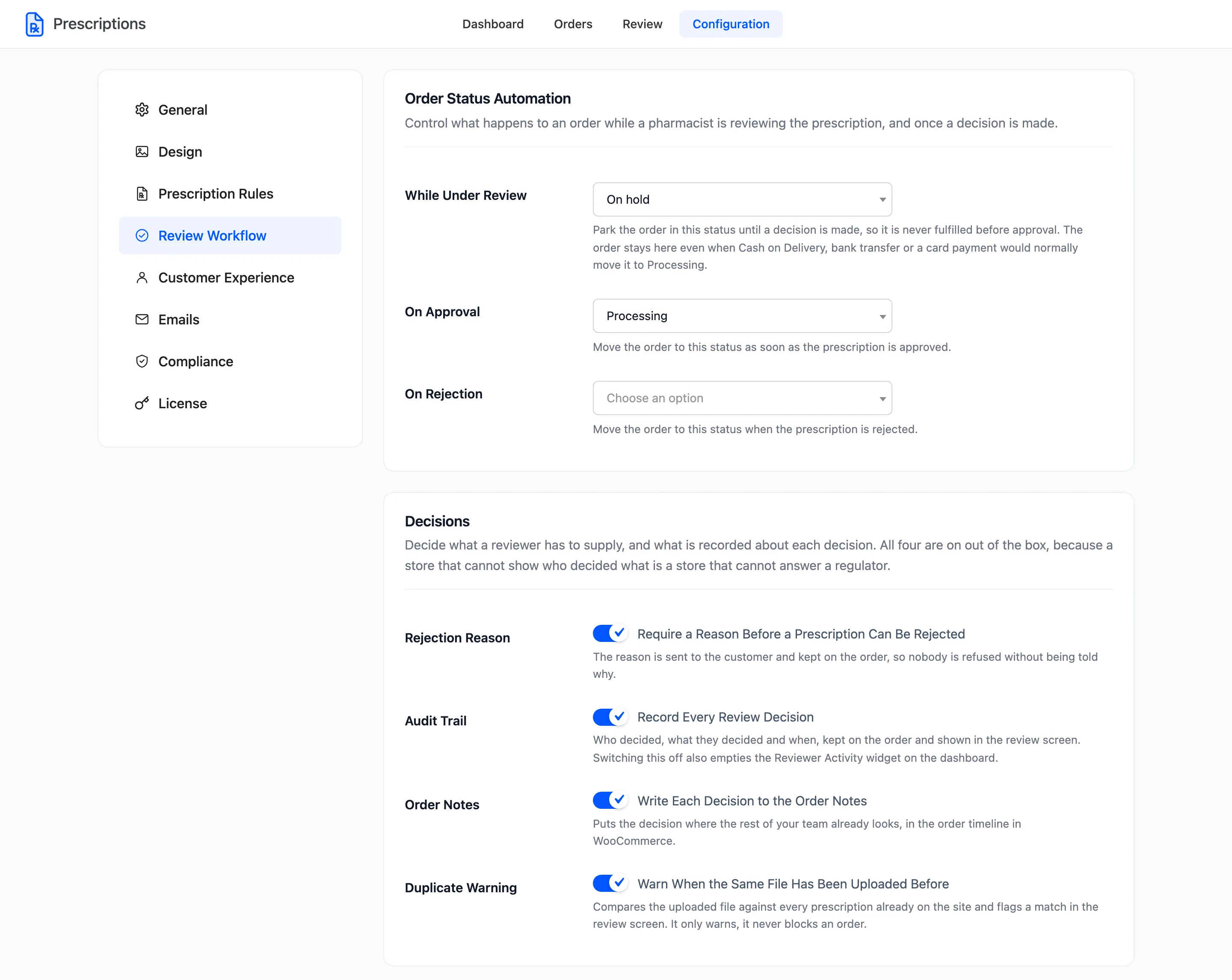This screenshot has width=1232, height=980.
Task: Click the Audit Trail label
Action: pyautogui.click(x=435, y=720)
